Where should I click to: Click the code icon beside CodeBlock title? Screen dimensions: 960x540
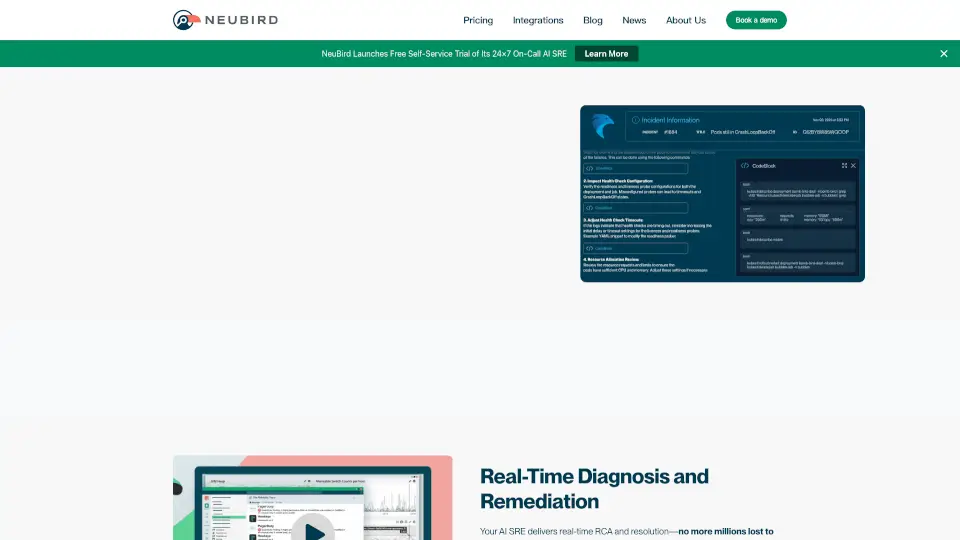745,165
